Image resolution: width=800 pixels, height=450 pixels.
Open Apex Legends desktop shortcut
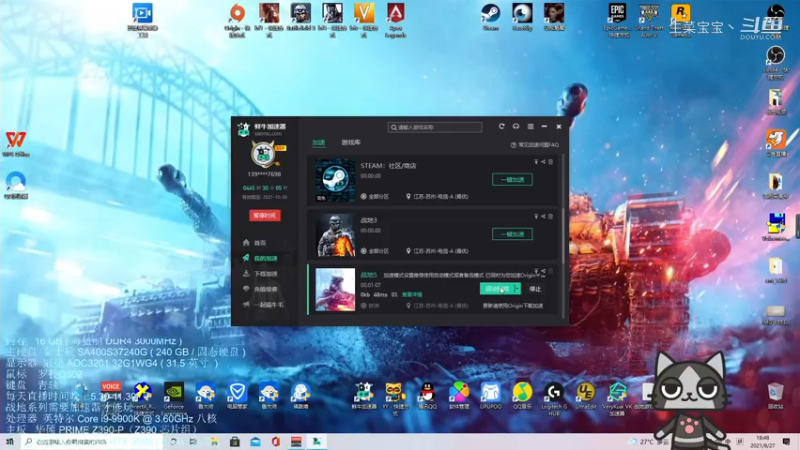click(396, 20)
